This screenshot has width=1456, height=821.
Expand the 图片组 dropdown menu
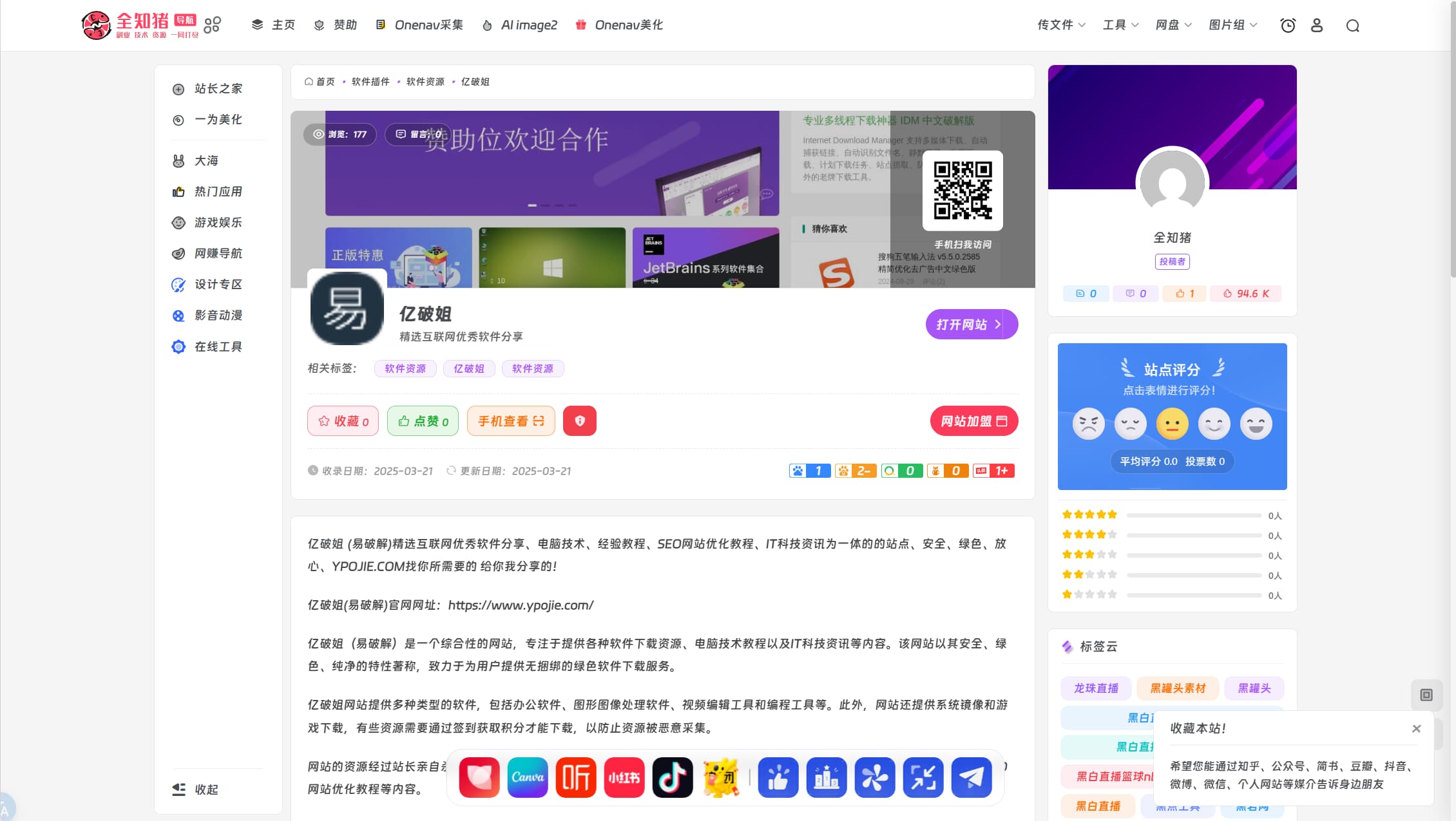coord(1232,25)
